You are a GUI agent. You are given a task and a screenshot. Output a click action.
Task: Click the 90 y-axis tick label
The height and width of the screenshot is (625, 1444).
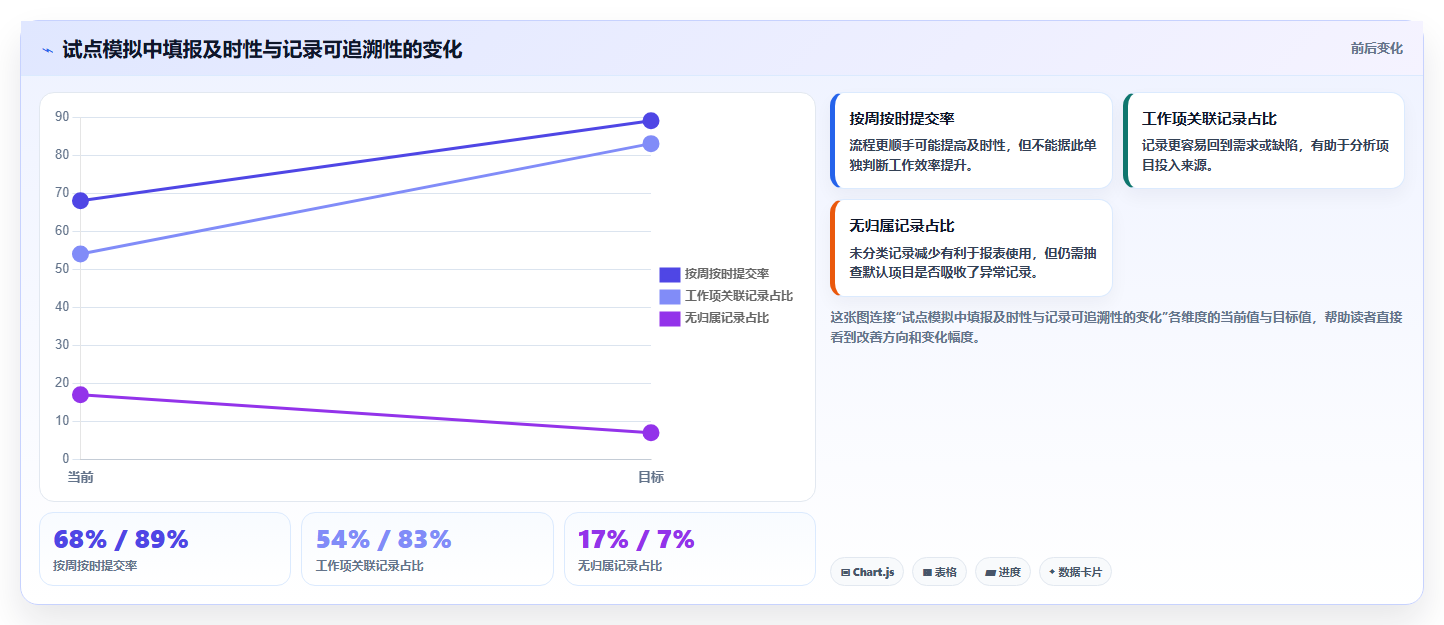click(62, 117)
